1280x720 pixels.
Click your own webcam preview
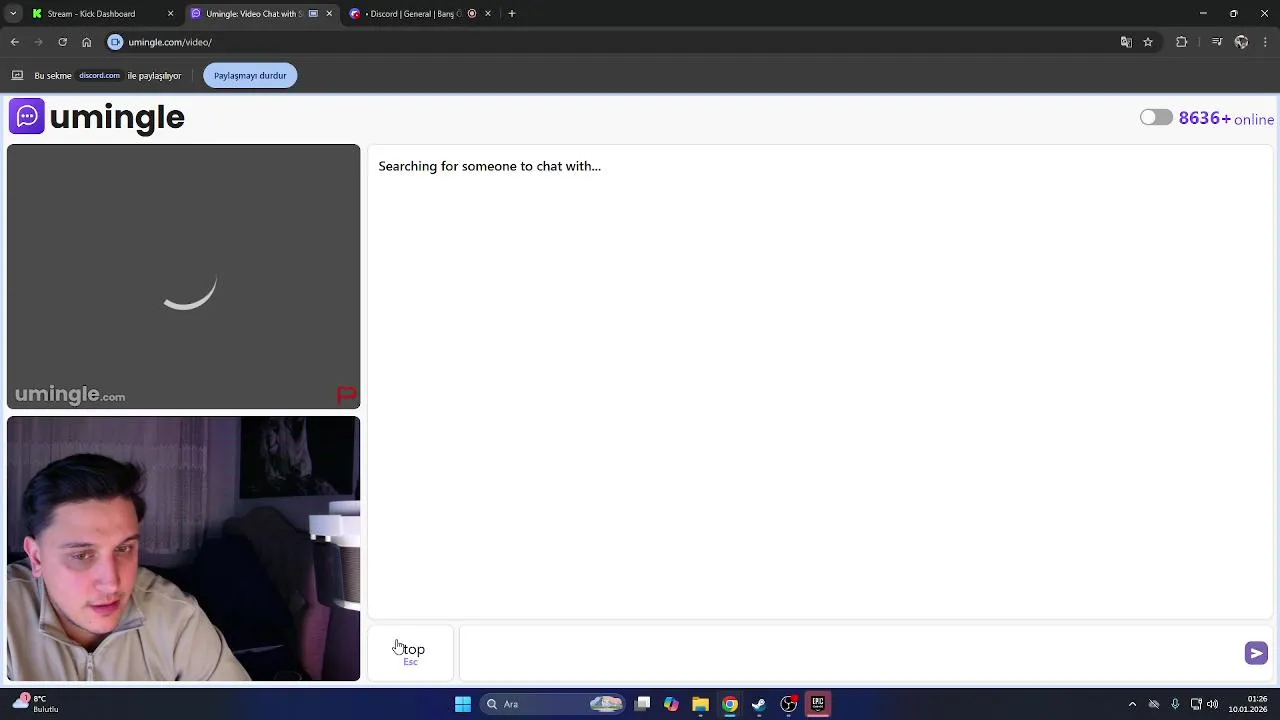click(183, 549)
